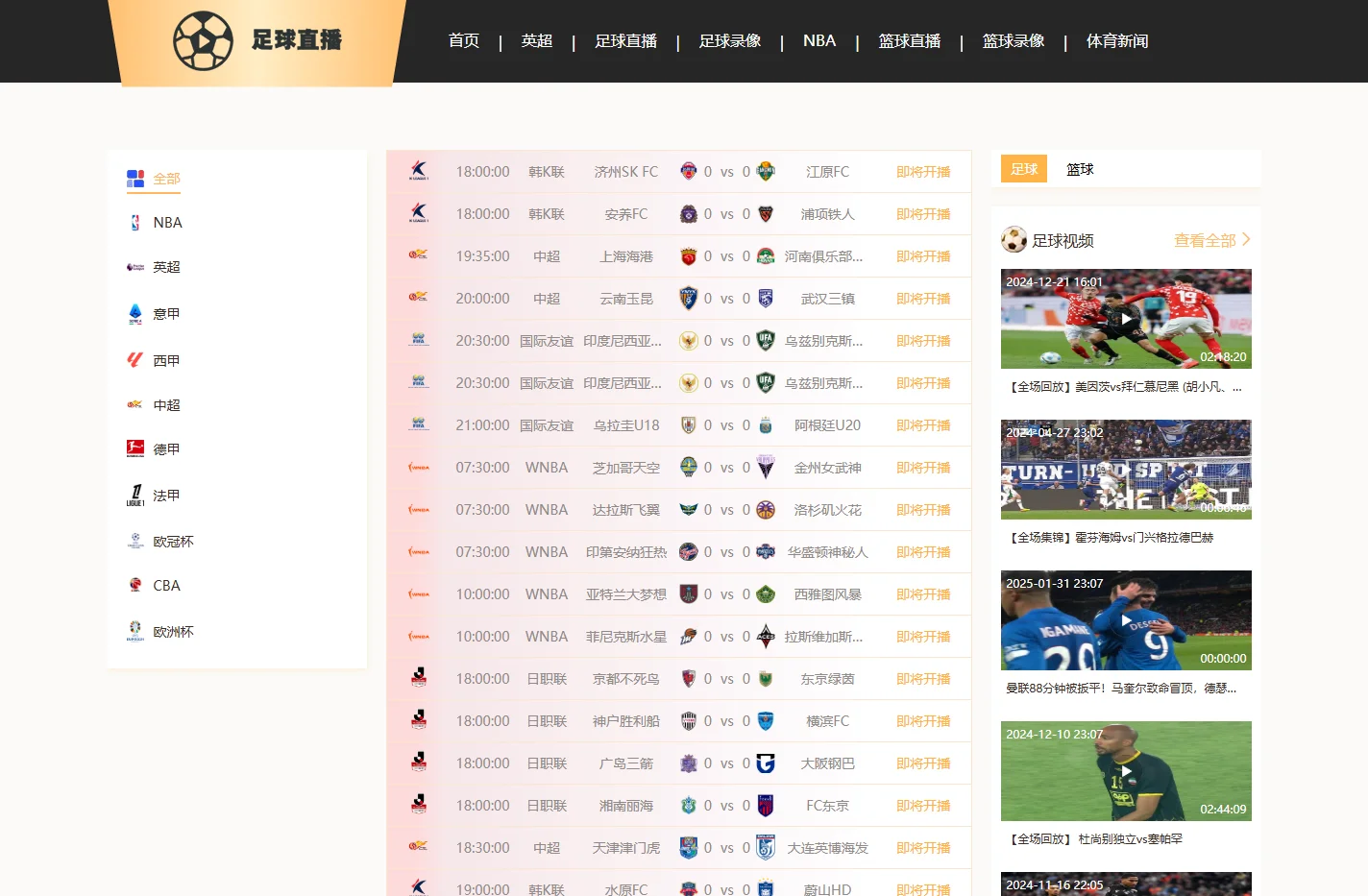The width and height of the screenshot is (1368, 896).
Task: Click the 法甲 Ligue 1 icon
Action: click(135, 496)
